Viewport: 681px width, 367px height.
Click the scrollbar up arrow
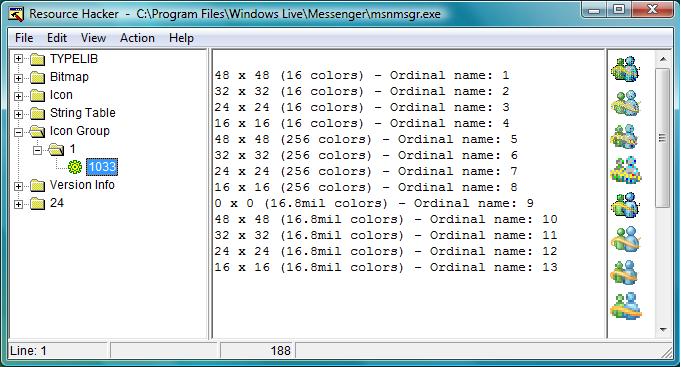[663, 59]
